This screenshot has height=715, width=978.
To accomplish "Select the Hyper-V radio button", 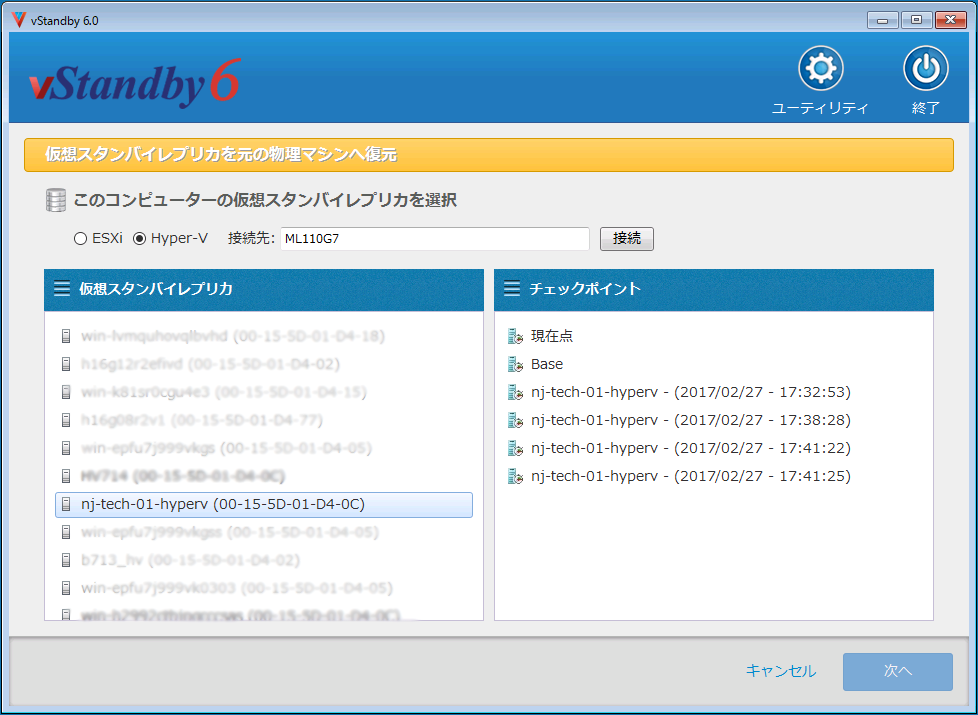I will [140, 239].
